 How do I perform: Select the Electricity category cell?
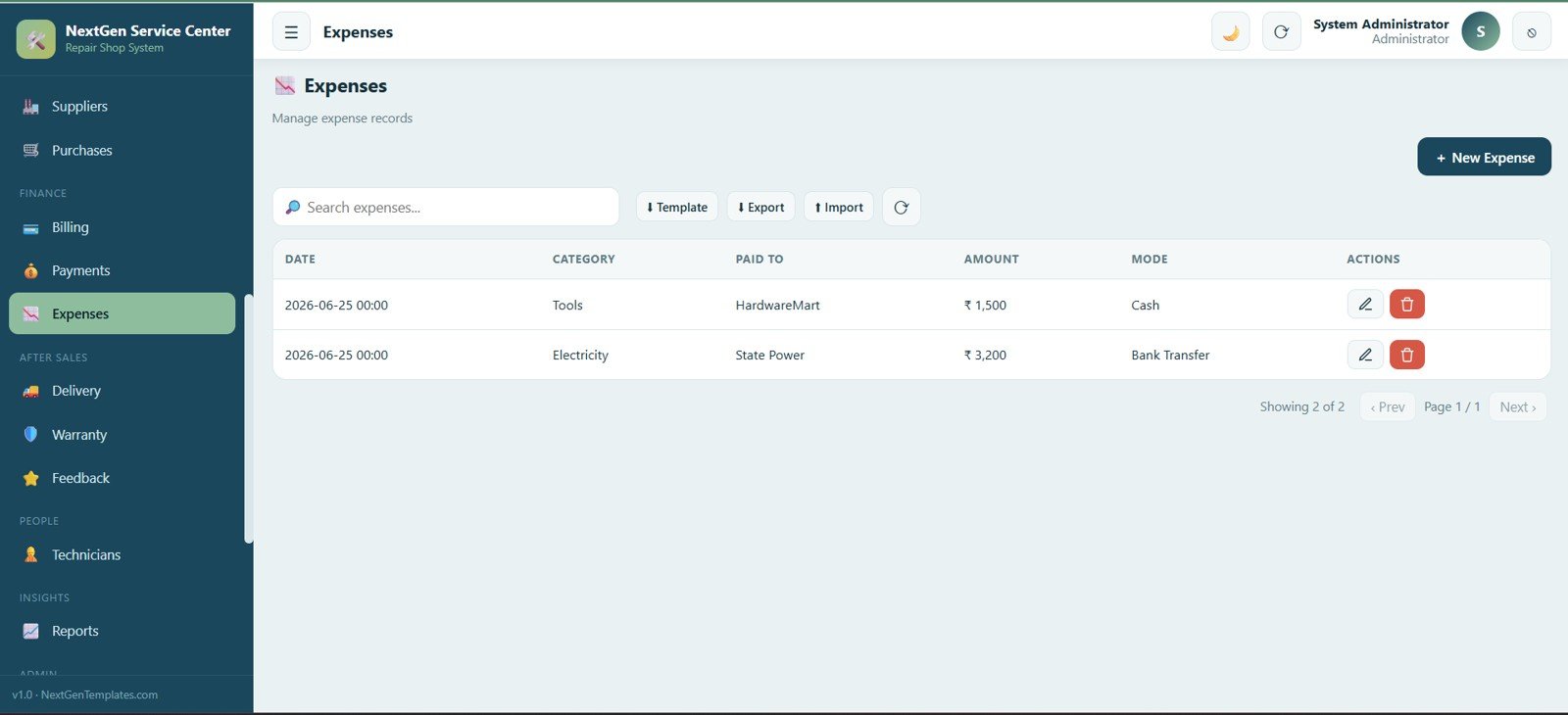(580, 355)
